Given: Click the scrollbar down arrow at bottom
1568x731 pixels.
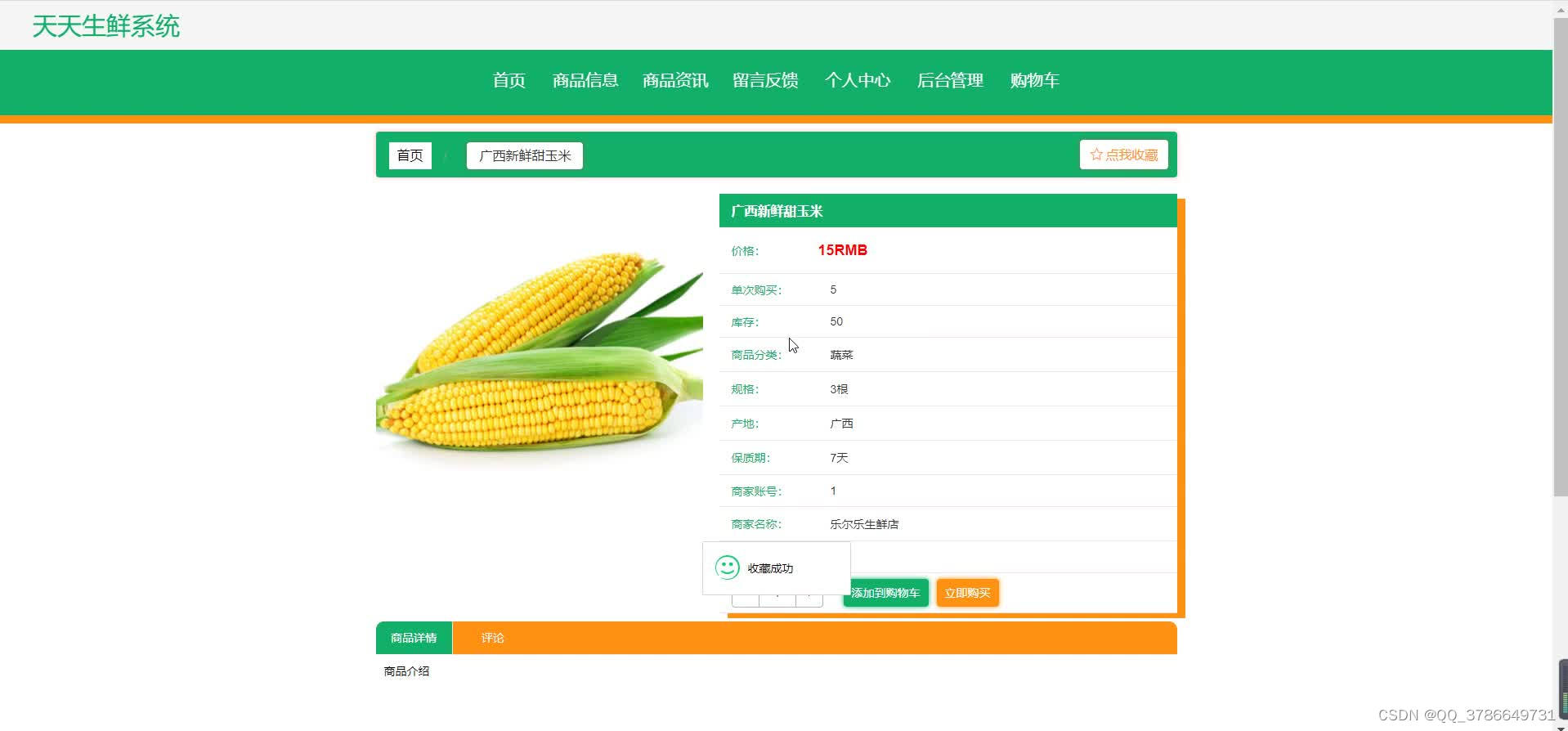Looking at the screenshot, I should pos(1560,726).
